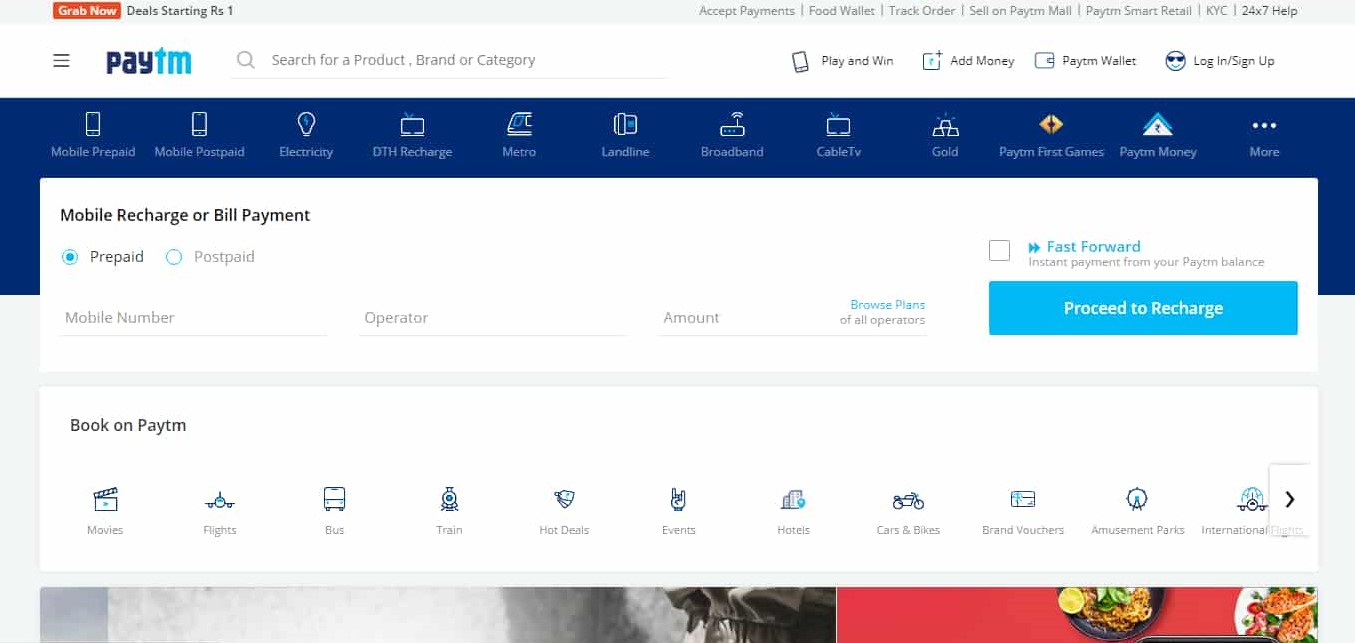Open the Landline phone icon
The width and height of the screenshot is (1355, 643).
pos(625,124)
